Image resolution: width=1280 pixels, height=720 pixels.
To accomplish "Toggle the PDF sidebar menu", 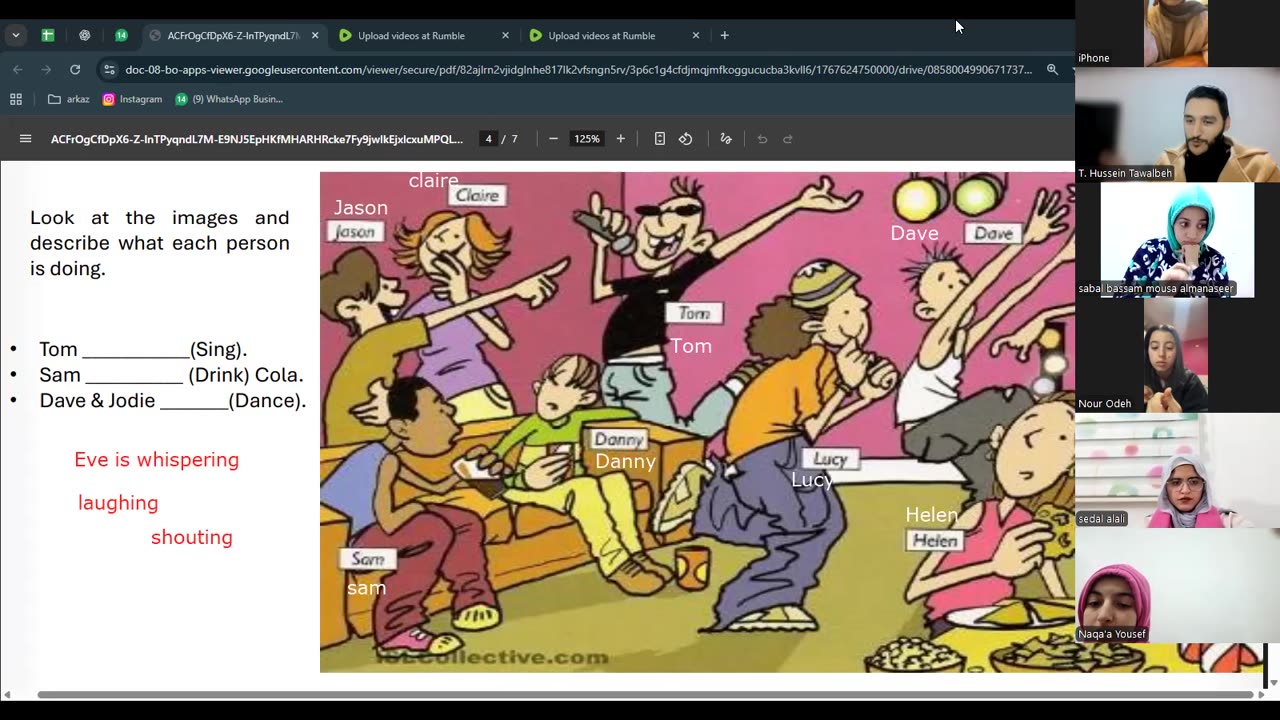I will click(x=26, y=139).
